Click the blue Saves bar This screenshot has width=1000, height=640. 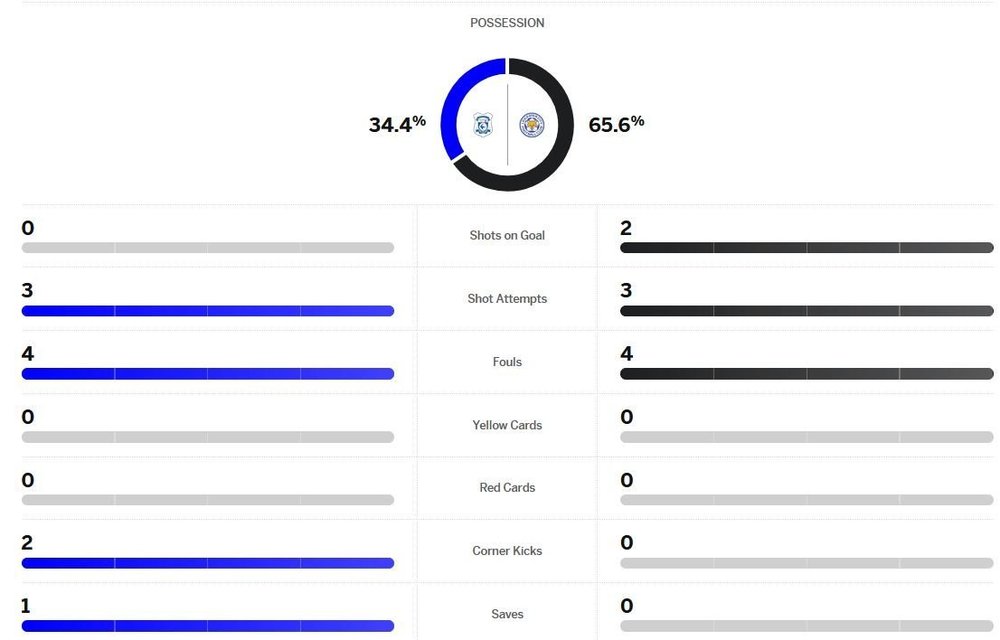pos(208,626)
